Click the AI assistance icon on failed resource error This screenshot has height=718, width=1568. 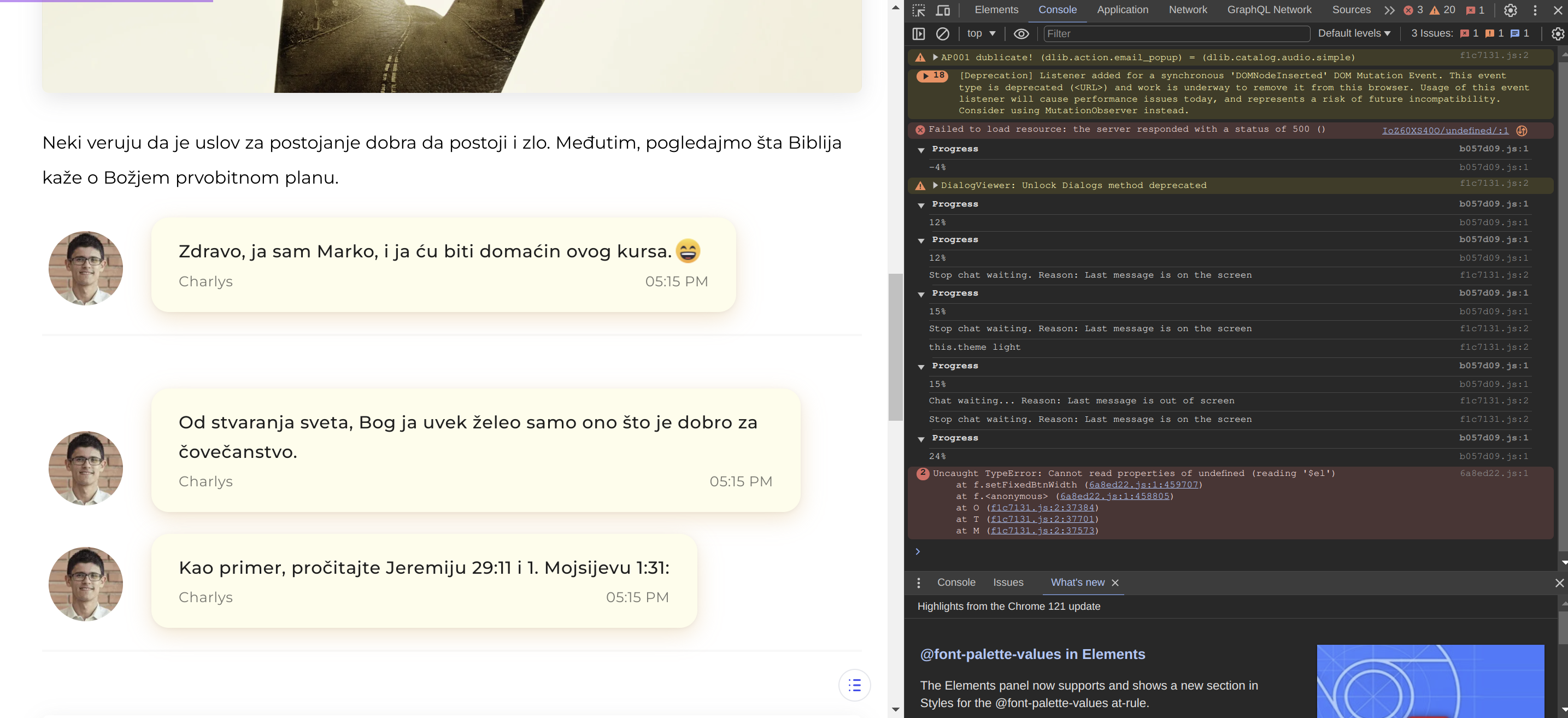point(1522,131)
